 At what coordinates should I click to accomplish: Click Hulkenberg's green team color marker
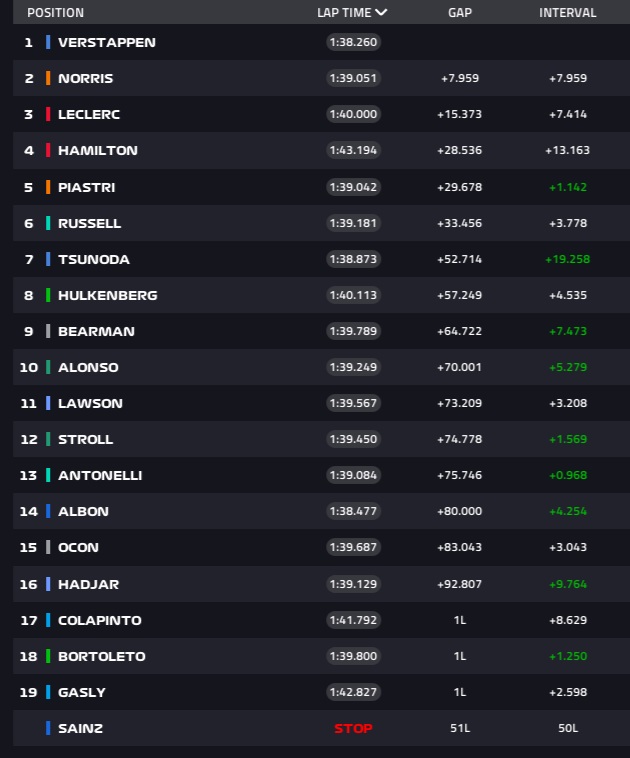48,295
